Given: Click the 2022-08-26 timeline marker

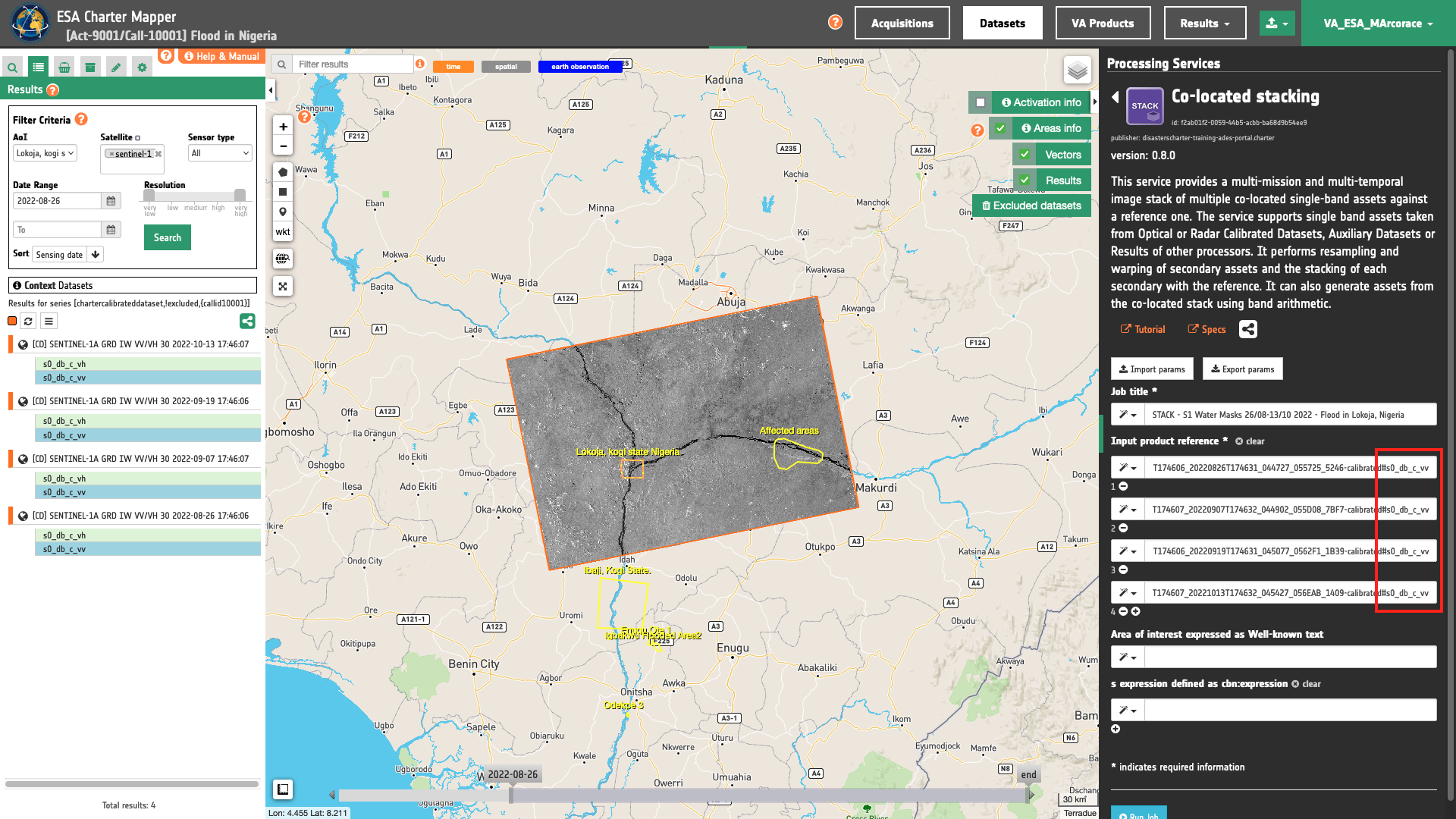Looking at the screenshot, I should click(513, 774).
